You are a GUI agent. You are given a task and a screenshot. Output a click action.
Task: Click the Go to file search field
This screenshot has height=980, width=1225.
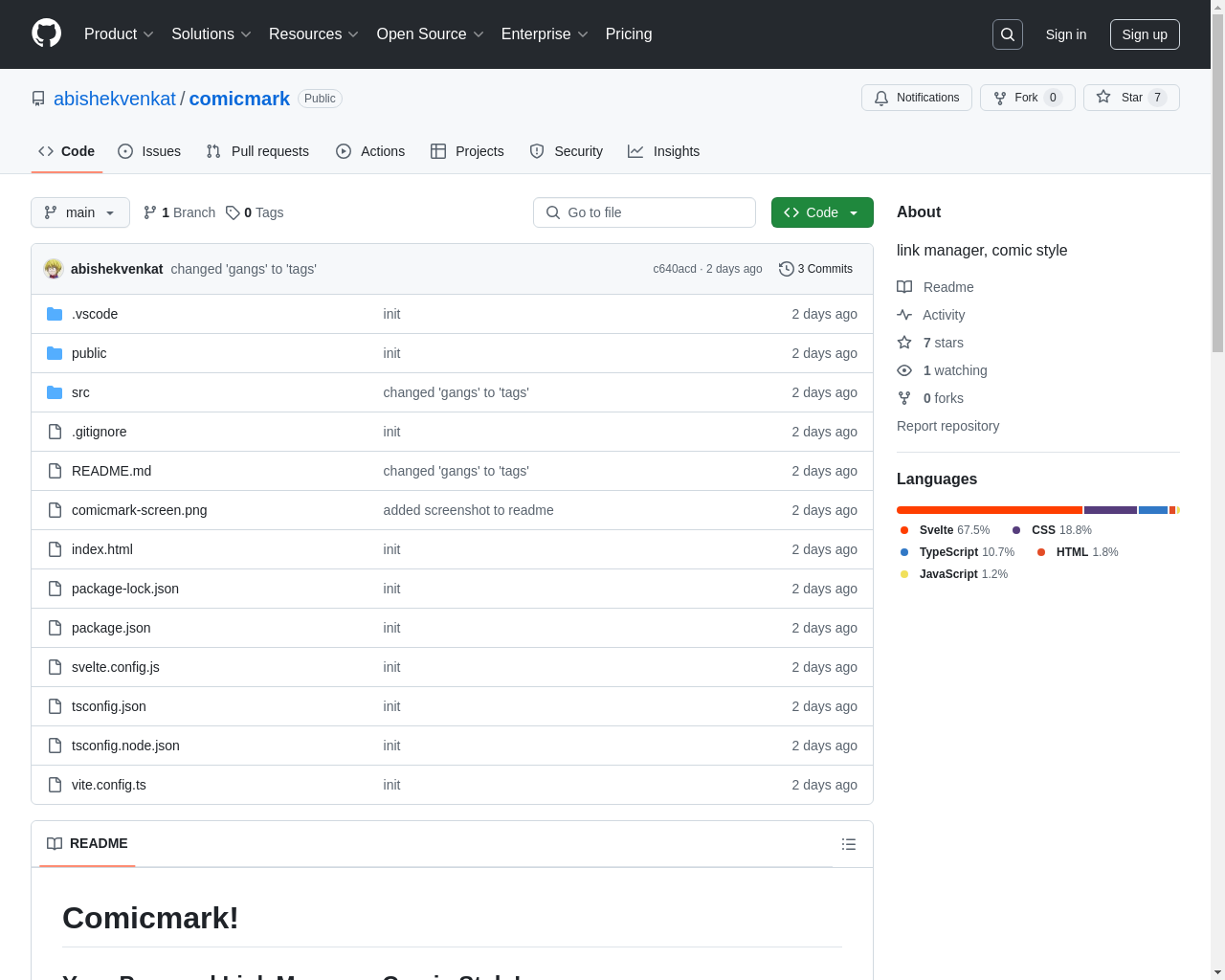click(x=644, y=212)
